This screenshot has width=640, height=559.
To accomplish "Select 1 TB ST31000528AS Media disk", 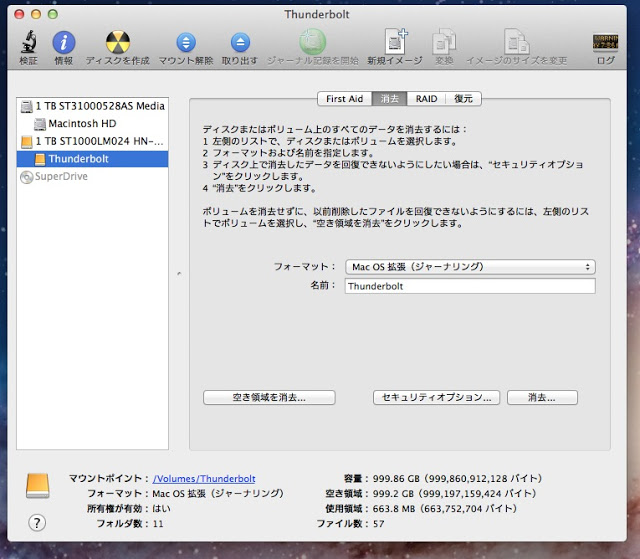I will tap(93, 106).
